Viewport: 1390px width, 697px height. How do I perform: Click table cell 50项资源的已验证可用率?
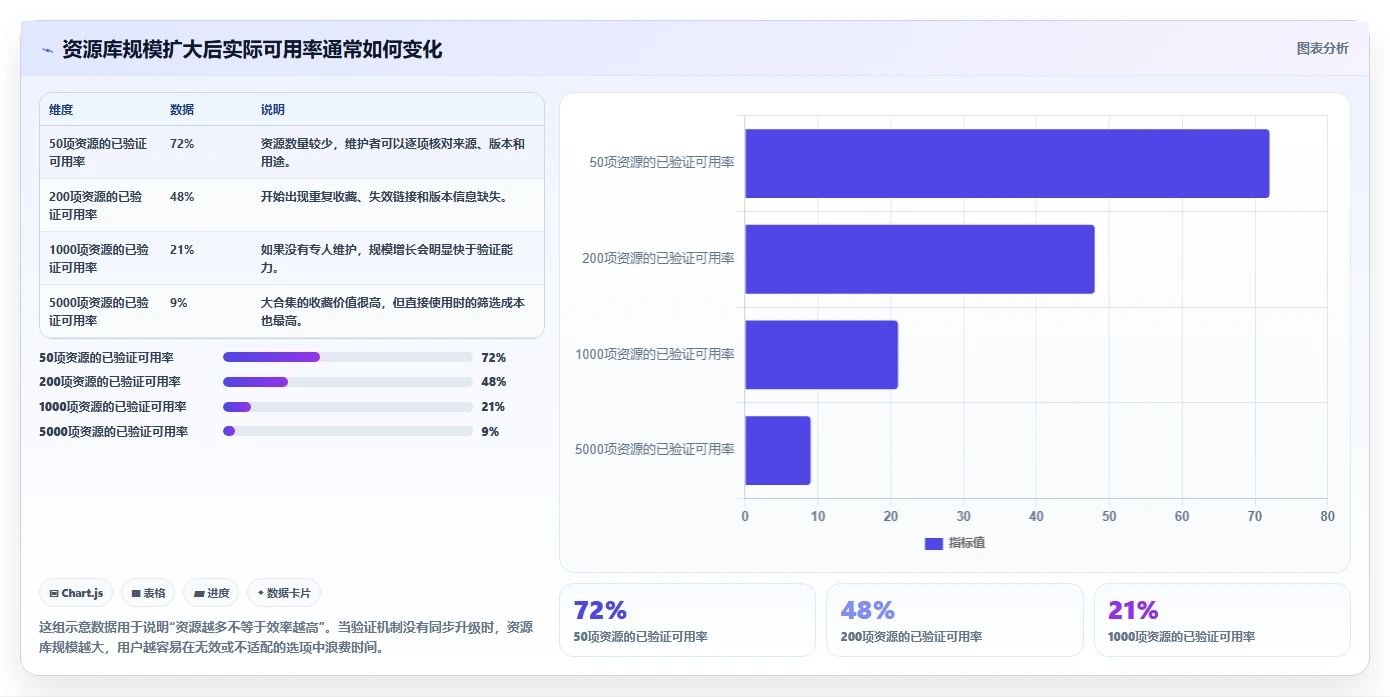point(99,152)
